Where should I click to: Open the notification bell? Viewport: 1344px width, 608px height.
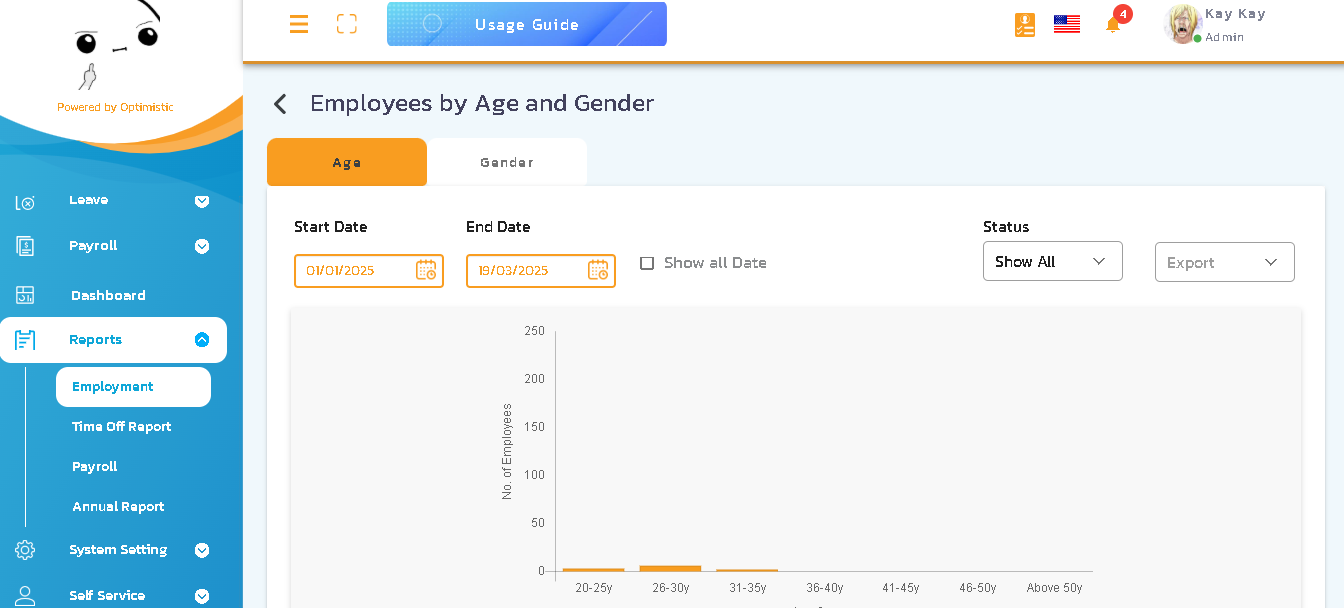1113,25
